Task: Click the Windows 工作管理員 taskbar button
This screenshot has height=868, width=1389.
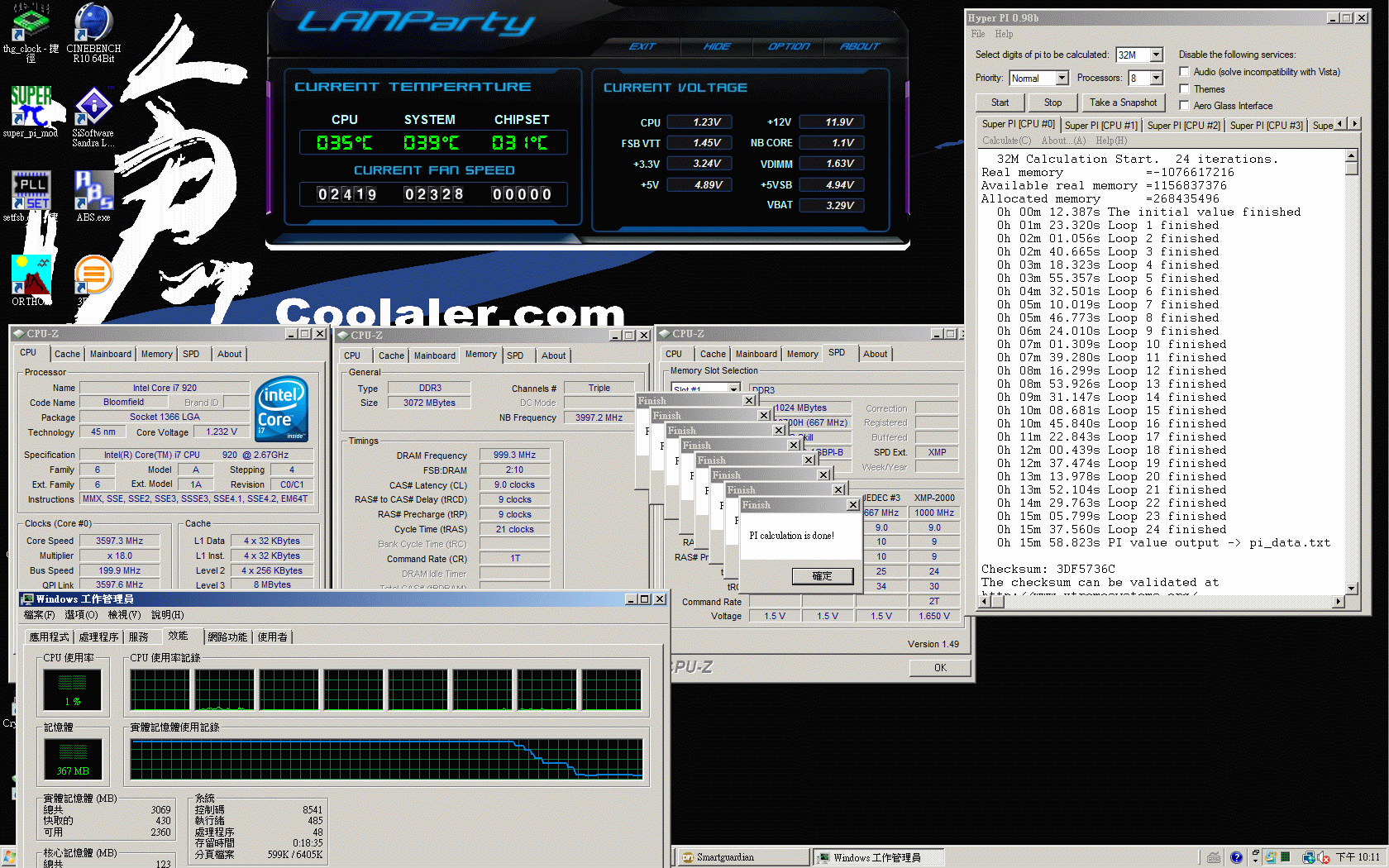Action: coord(879,857)
